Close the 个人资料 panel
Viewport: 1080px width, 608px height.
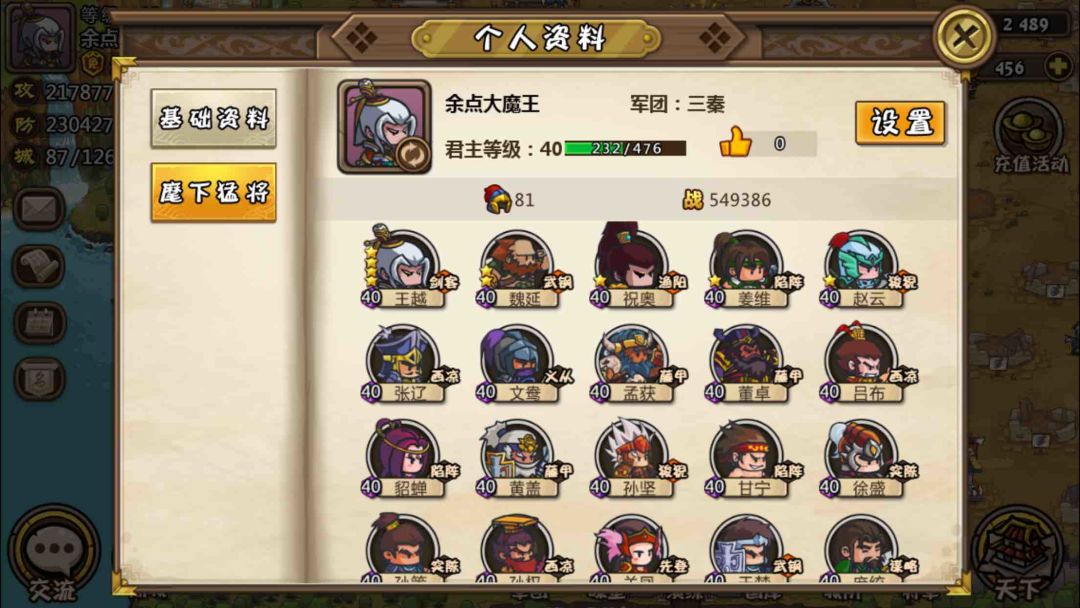964,36
